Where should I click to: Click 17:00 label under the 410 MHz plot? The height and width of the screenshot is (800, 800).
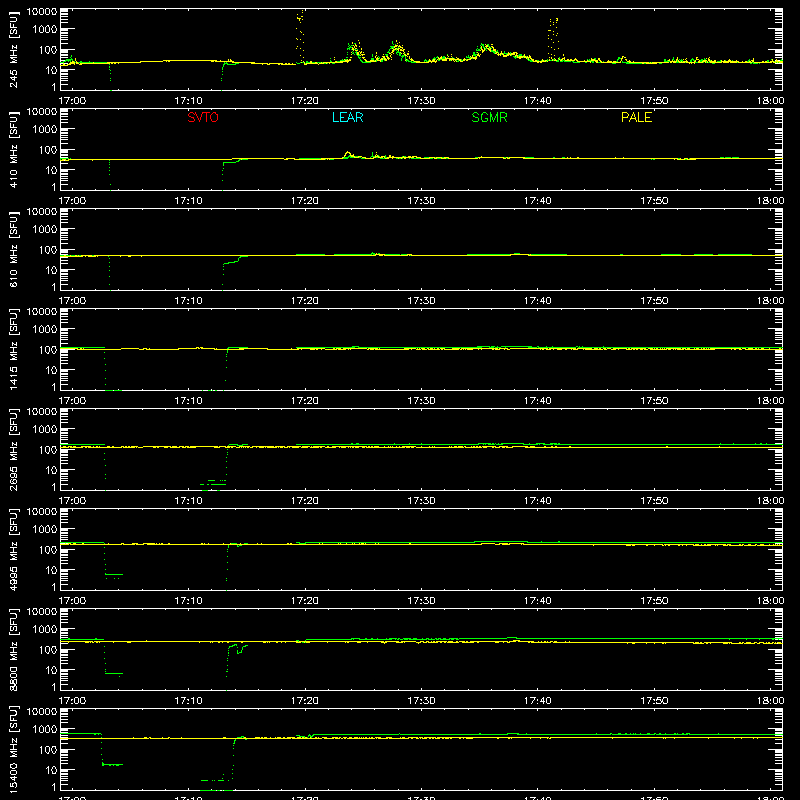pyautogui.click(x=72, y=201)
